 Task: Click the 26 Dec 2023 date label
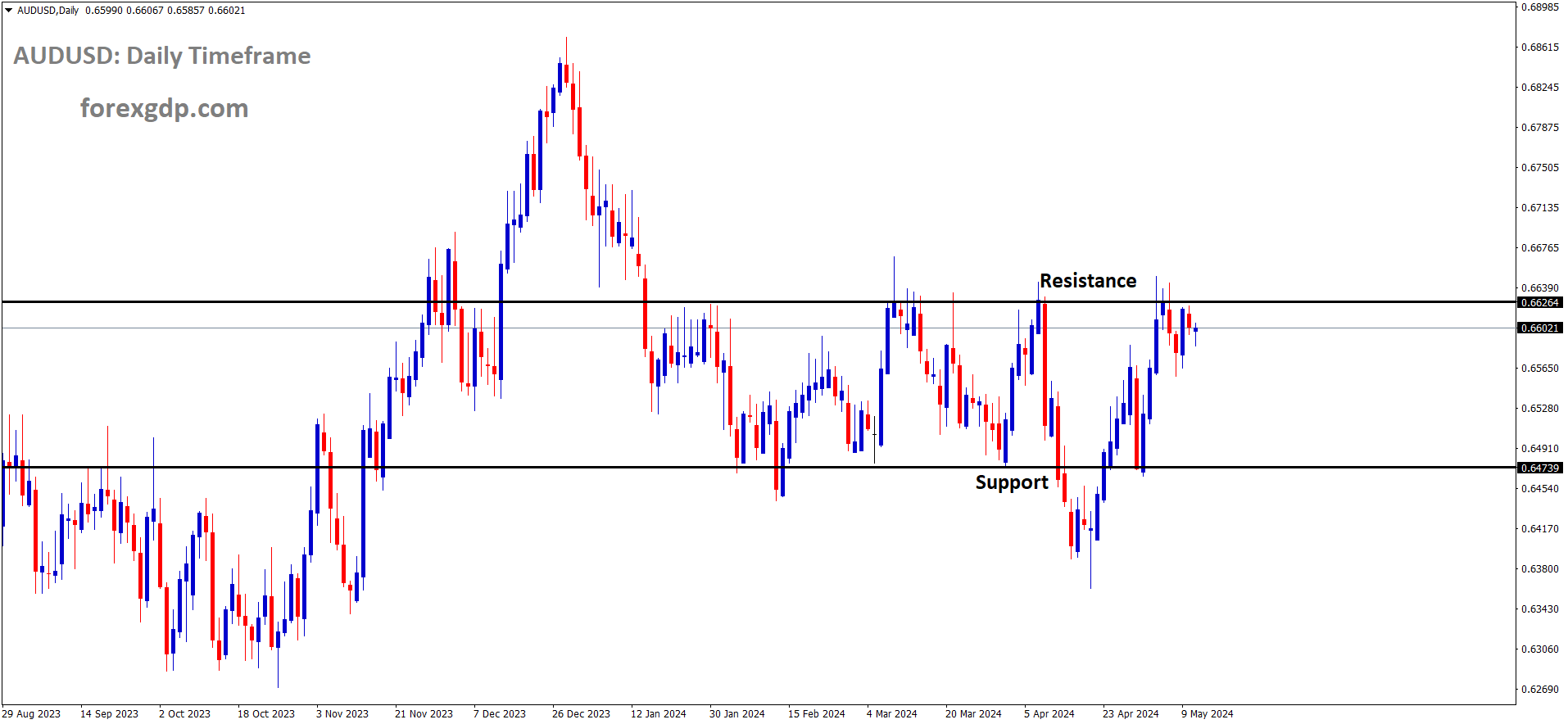(581, 714)
